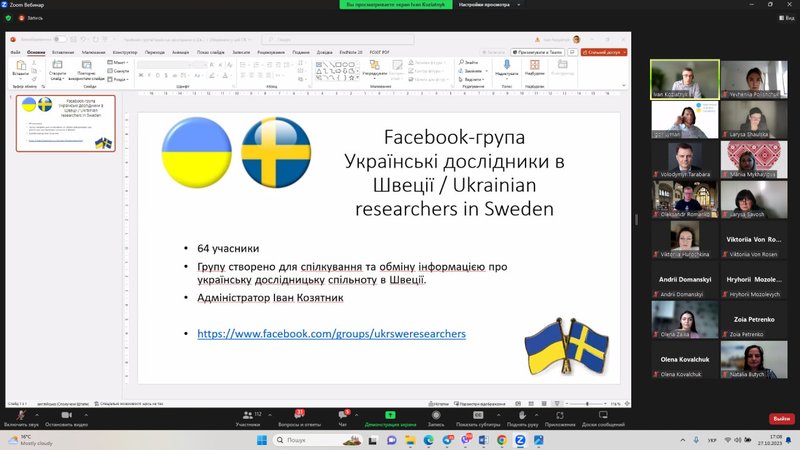
Task: Click Ivan Koziatnyk video thumbnail
Action: point(685,79)
